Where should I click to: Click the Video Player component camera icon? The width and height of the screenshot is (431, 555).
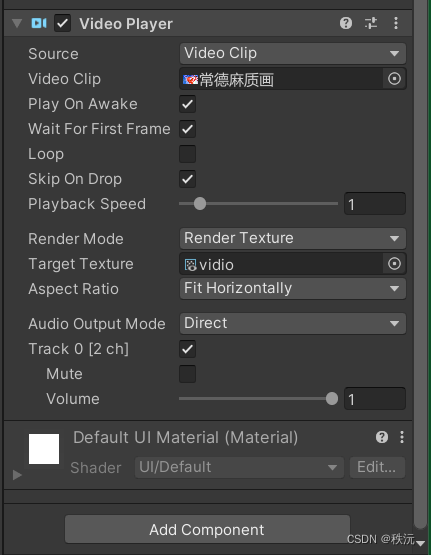click(x=39, y=23)
